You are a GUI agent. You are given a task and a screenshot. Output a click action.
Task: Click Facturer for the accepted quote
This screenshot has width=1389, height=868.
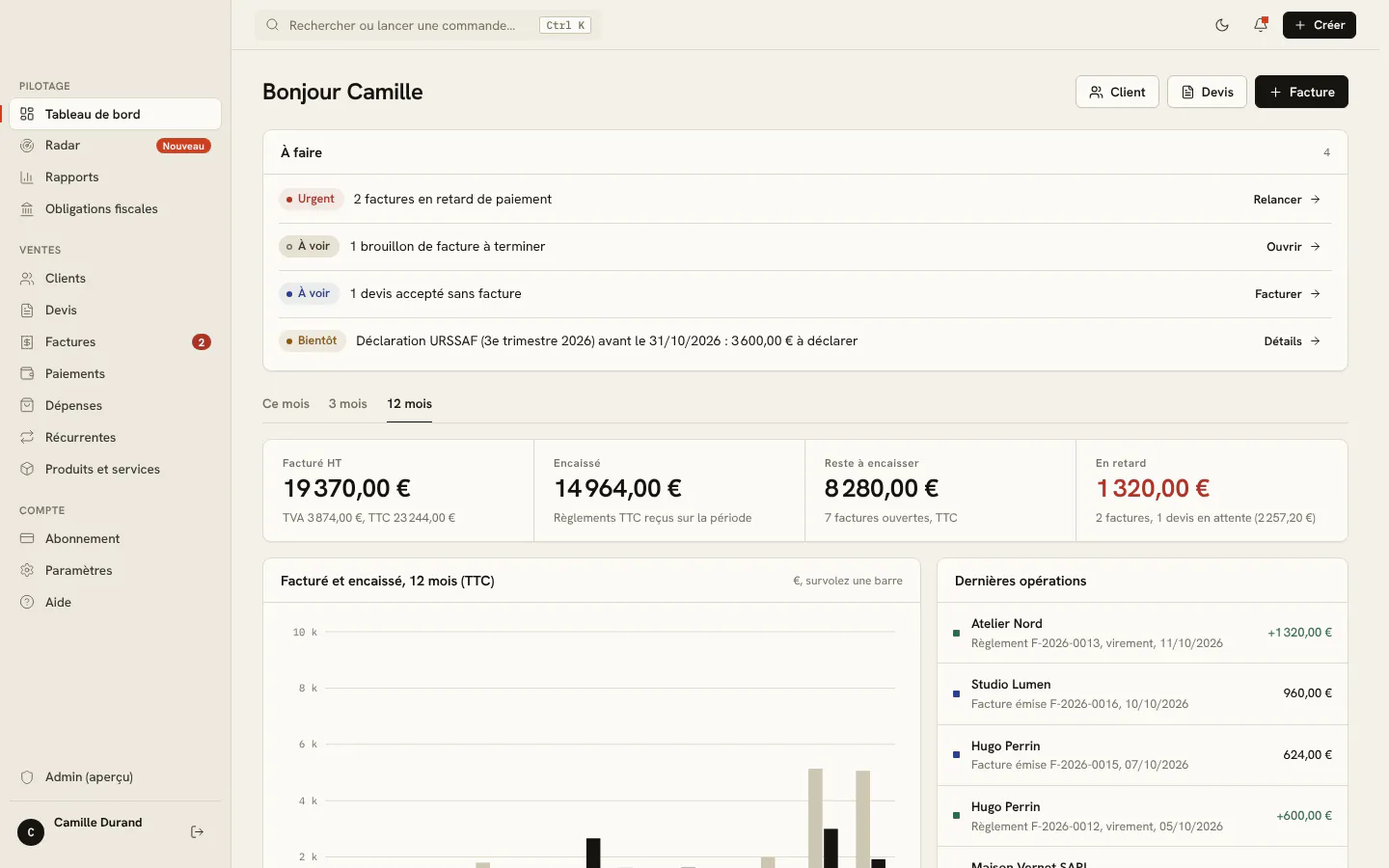1288,294
